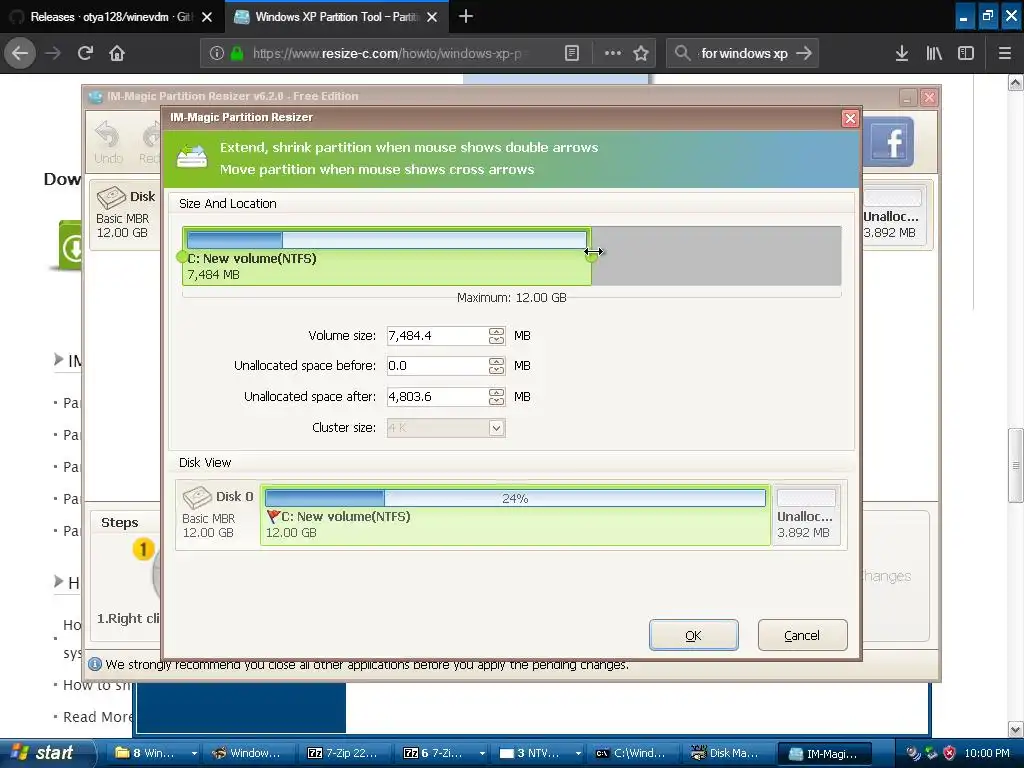The width and height of the screenshot is (1024, 768).
Task: Open the Windows Start menu
Action: 46,753
